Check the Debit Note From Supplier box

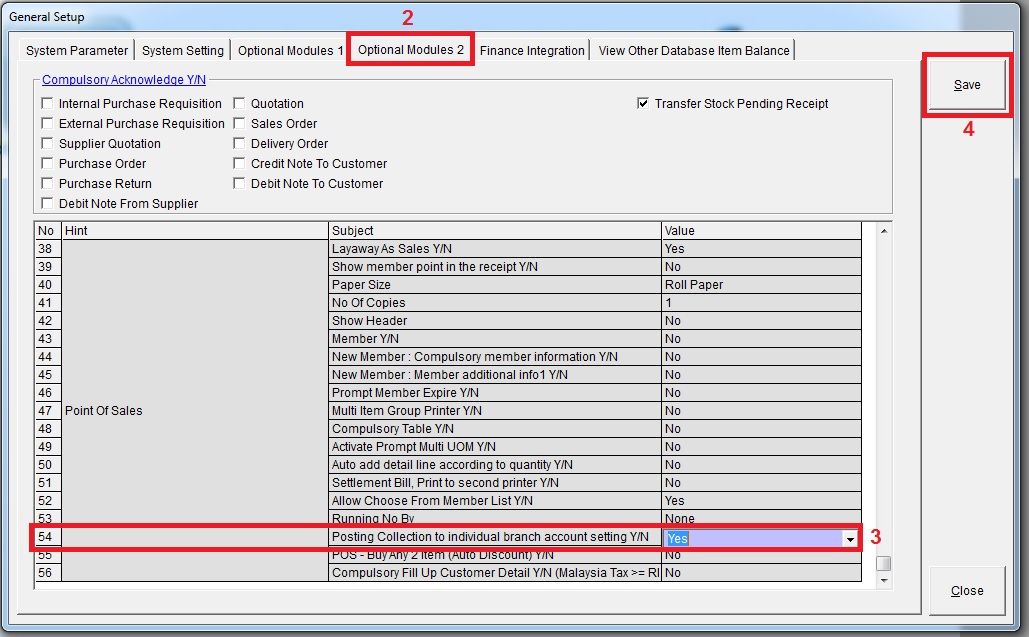point(48,204)
